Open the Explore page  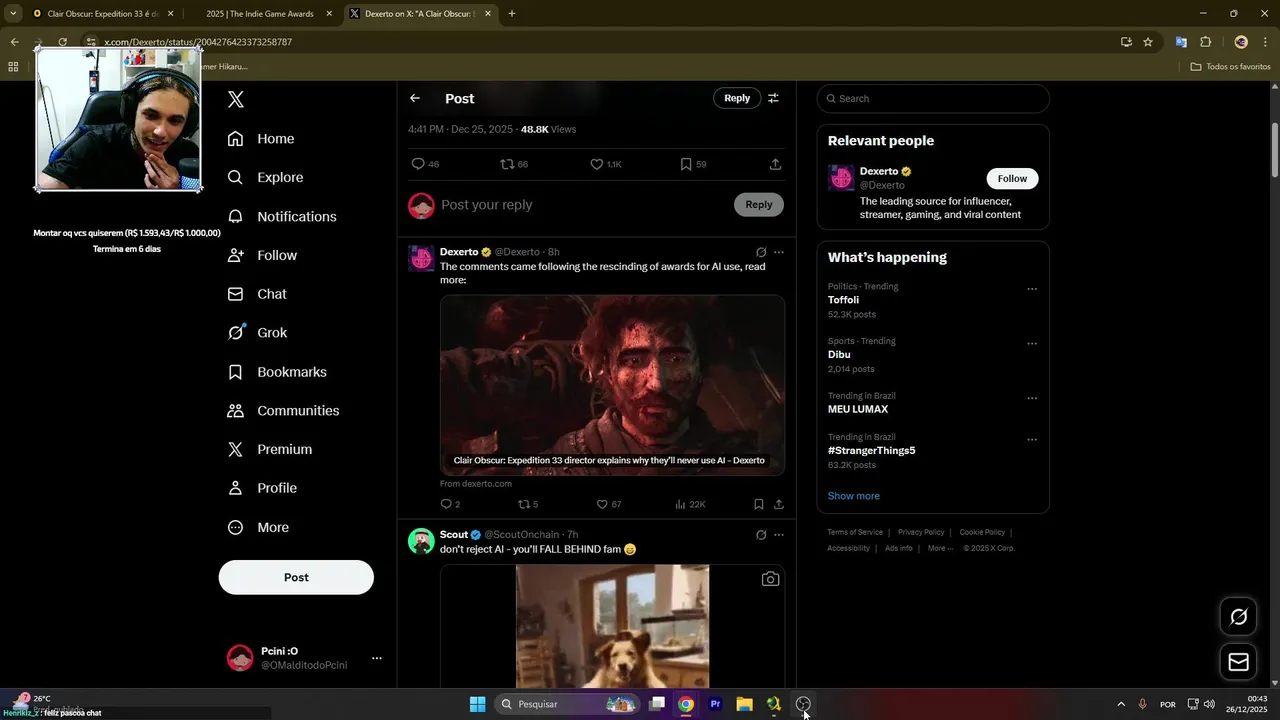pos(265,177)
